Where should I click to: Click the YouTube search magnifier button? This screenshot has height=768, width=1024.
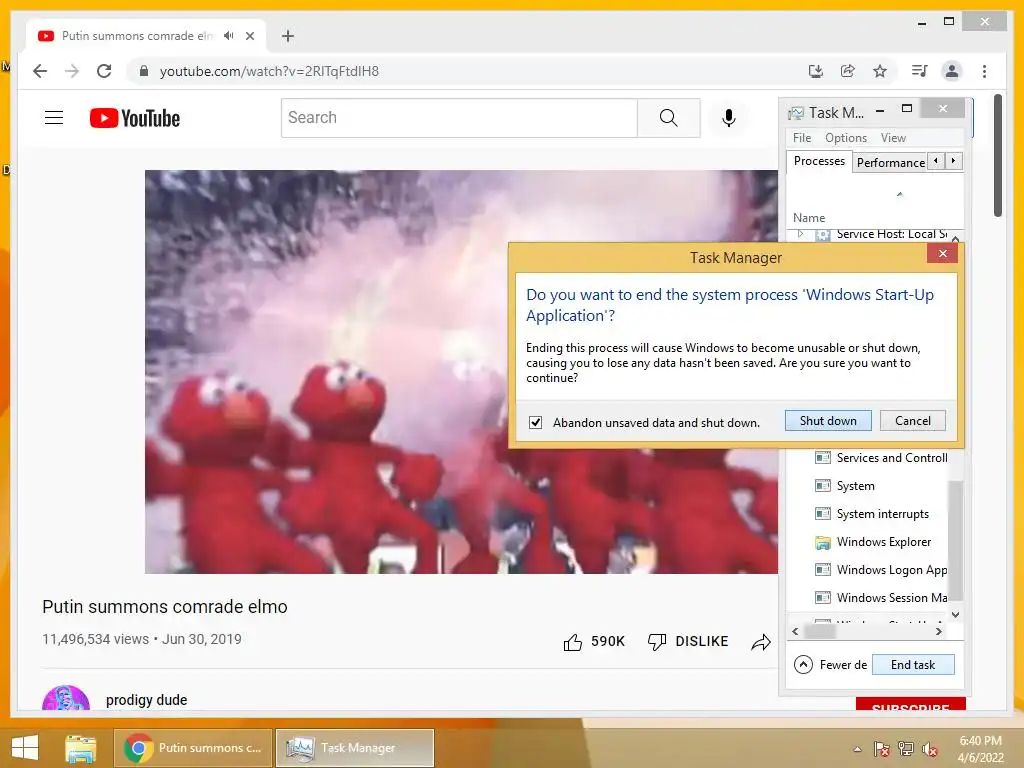(668, 118)
